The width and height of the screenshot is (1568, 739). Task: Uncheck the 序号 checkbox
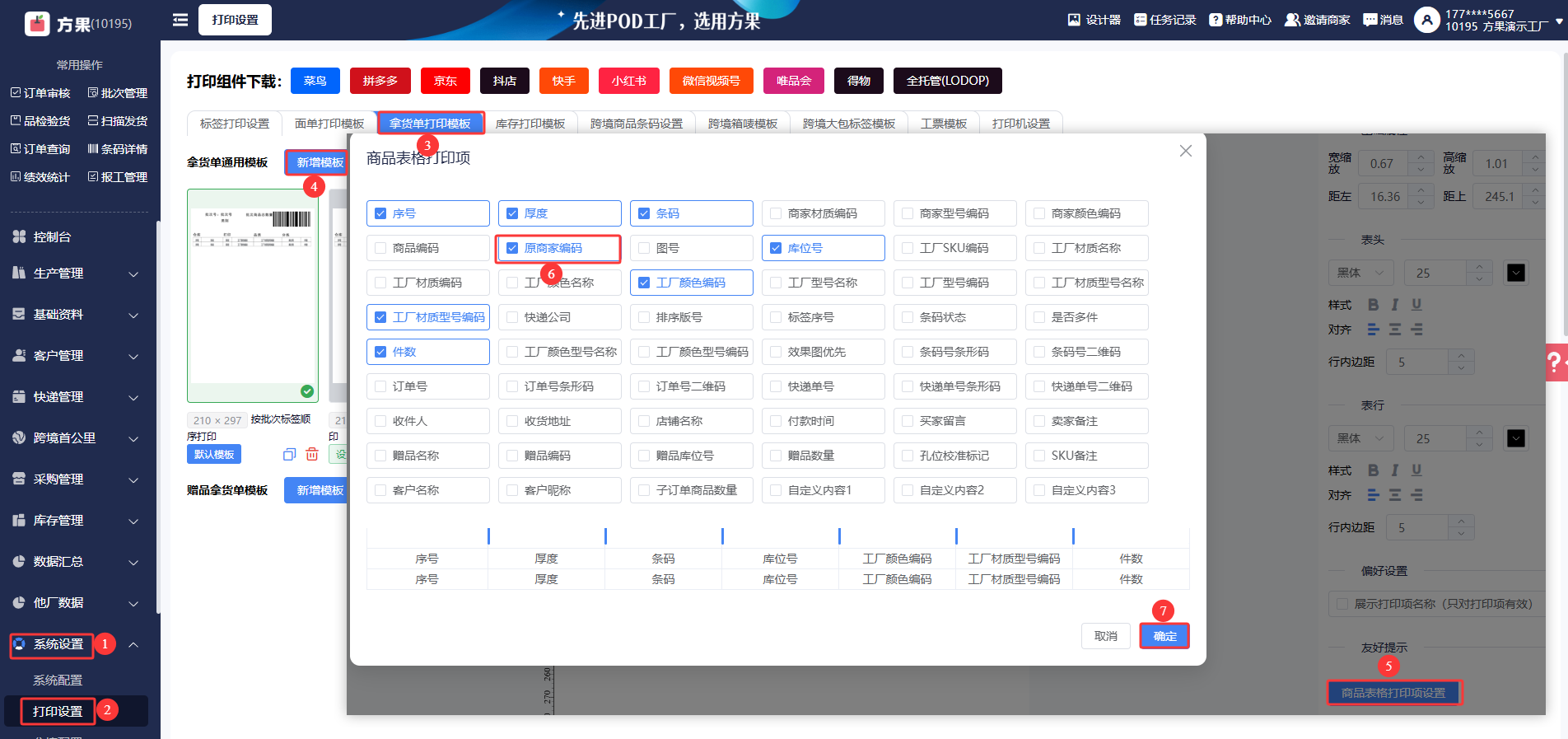(x=380, y=213)
